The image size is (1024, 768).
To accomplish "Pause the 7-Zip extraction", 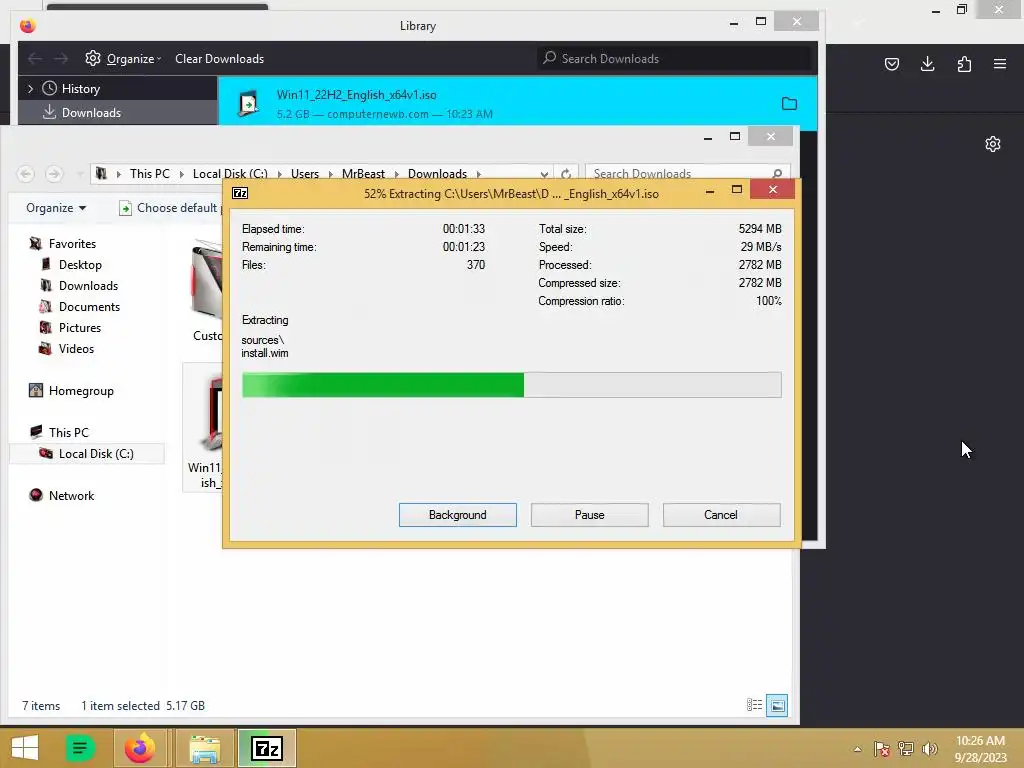I will (x=589, y=515).
